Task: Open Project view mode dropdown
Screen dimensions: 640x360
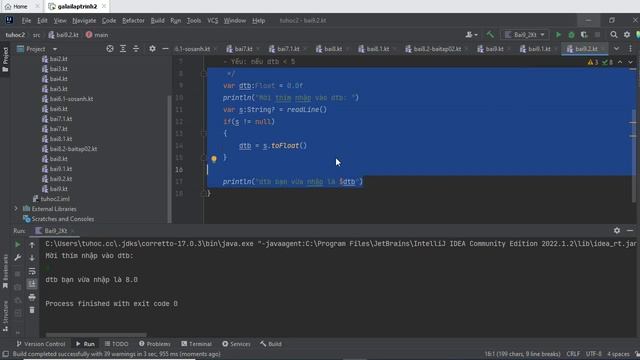Action: tap(54, 49)
